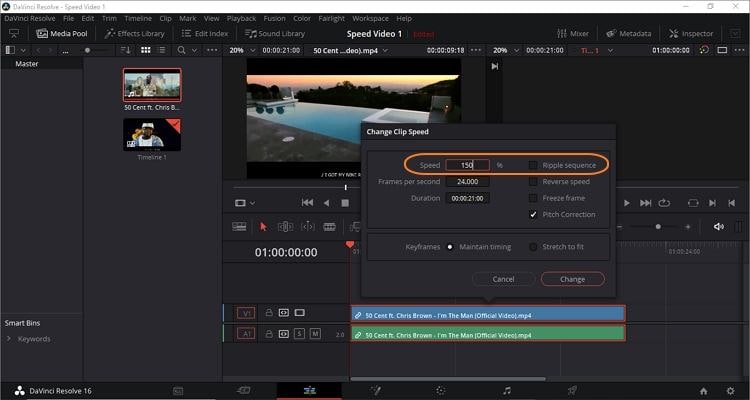Switch media pool to thumbnail view
The height and width of the screenshot is (400, 750).
pyautogui.click(x=146, y=50)
